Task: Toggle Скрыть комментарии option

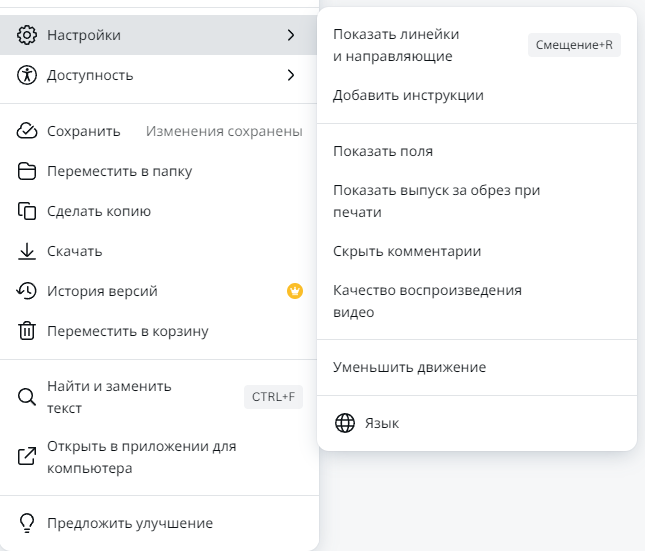Action: click(x=407, y=251)
